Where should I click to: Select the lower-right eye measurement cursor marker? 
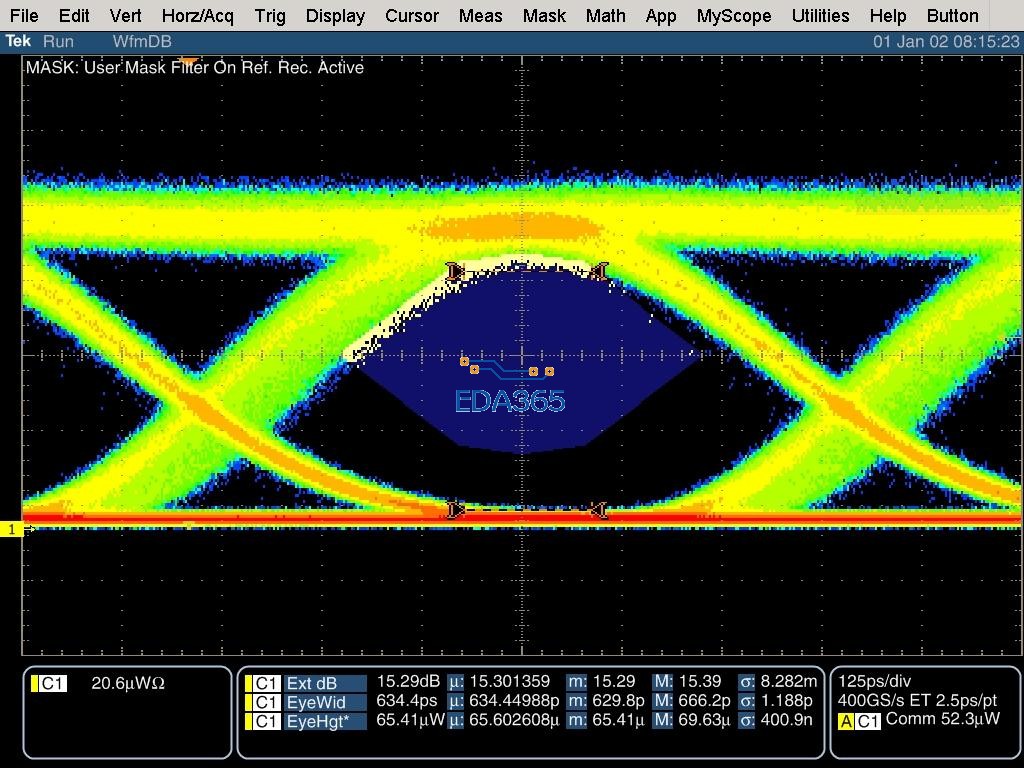tap(598, 509)
